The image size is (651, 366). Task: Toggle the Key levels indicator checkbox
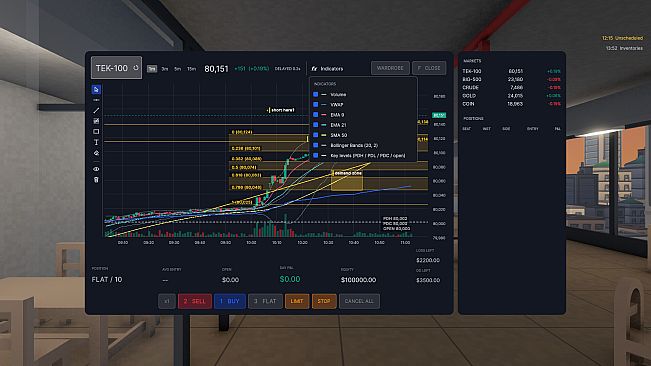point(316,155)
